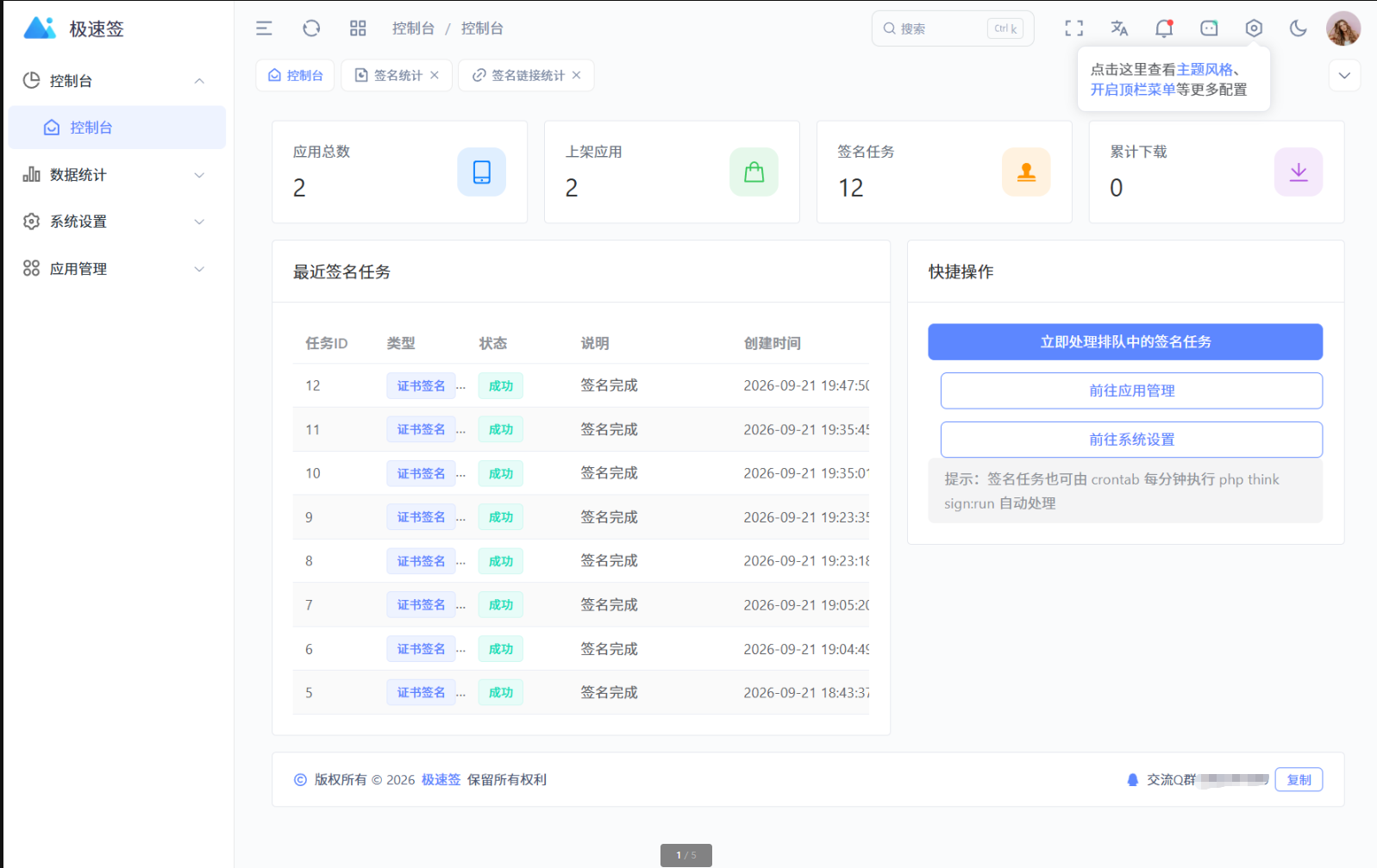Click the 应用总数 tablet icon
1377x868 pixels.
(x=481, y=172)
